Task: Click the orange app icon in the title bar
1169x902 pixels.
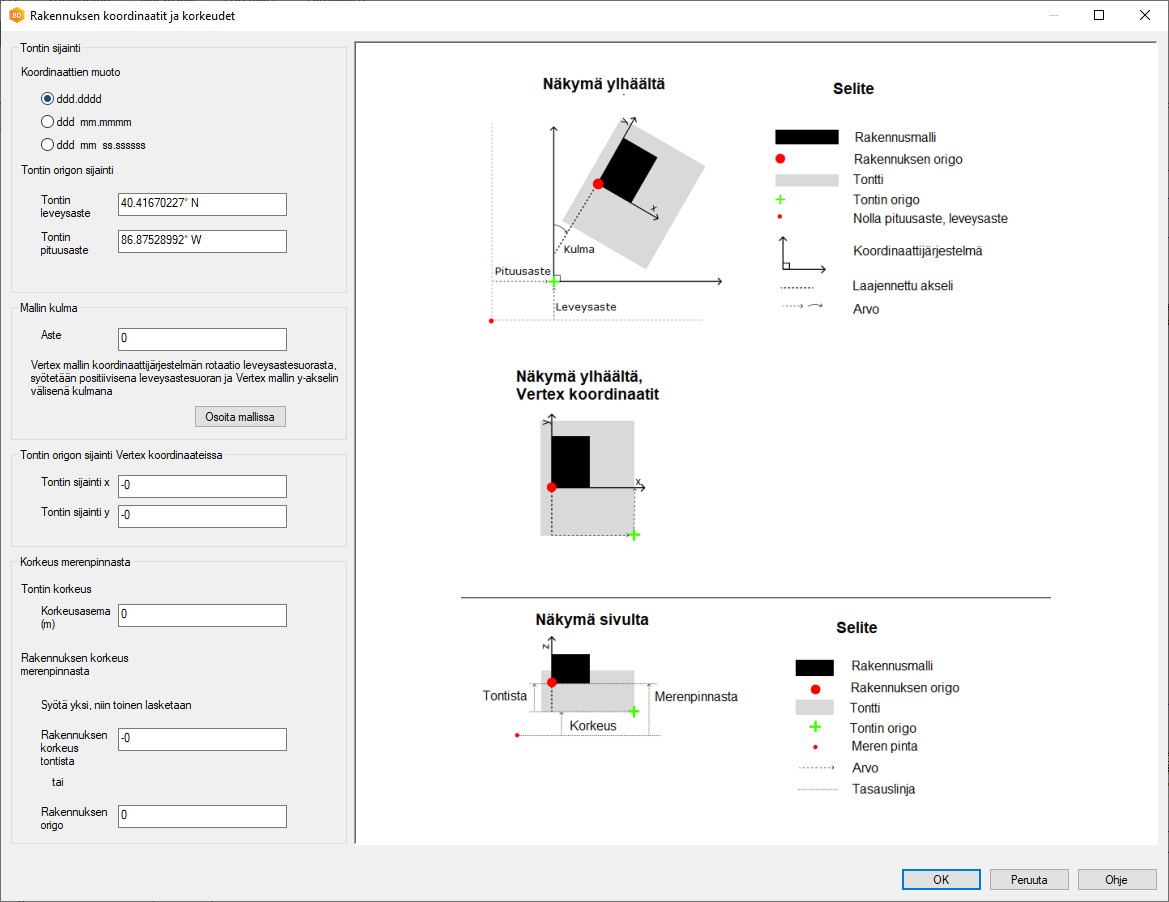Action: click(x=16, y=16)
